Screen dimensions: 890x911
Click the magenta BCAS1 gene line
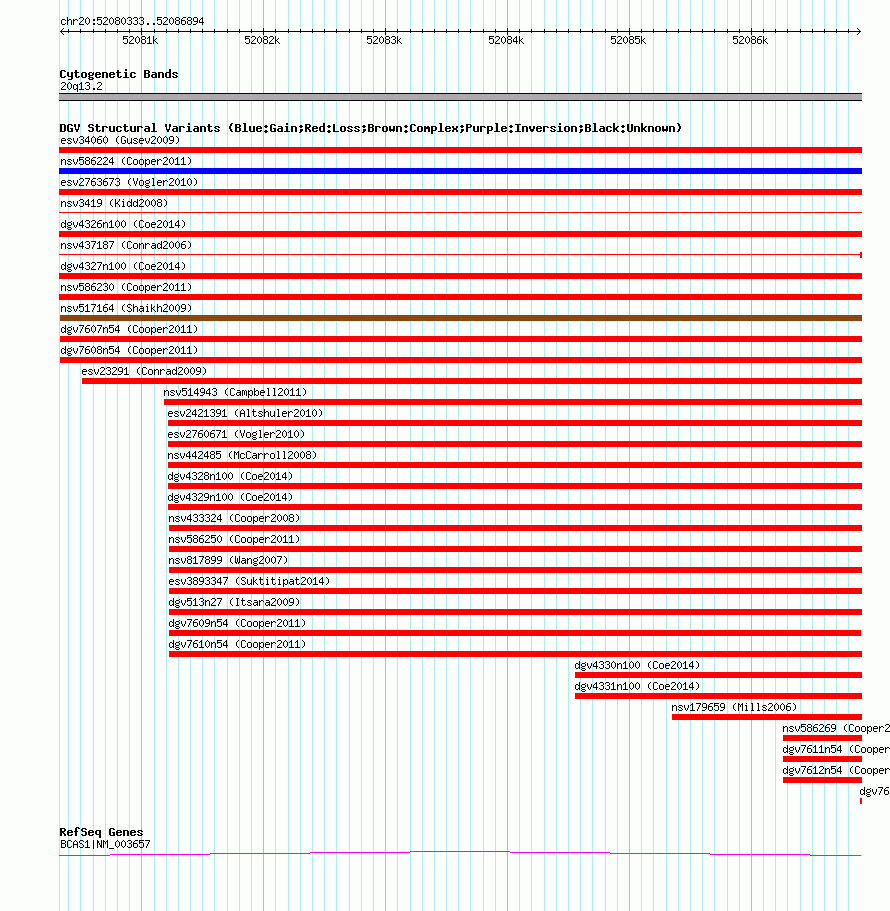coord(460,853)
